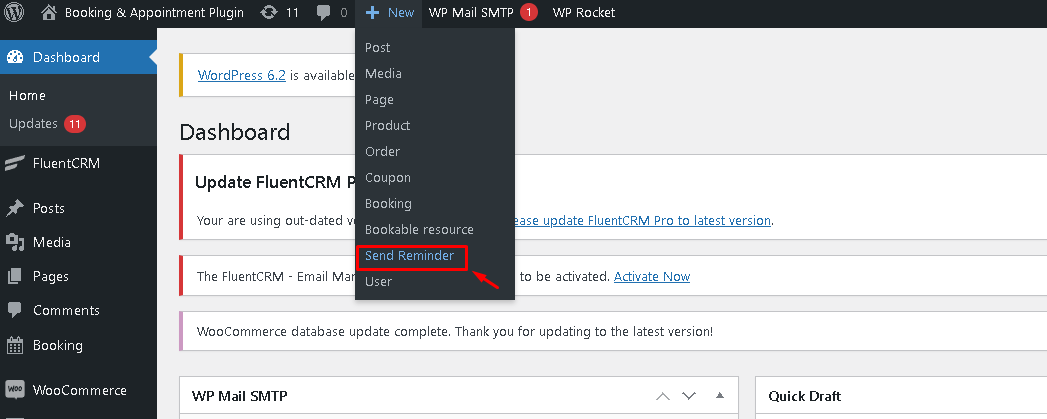Click the updates refresh icon
The height and width of the screenshot is (419, 1047).
269,12
